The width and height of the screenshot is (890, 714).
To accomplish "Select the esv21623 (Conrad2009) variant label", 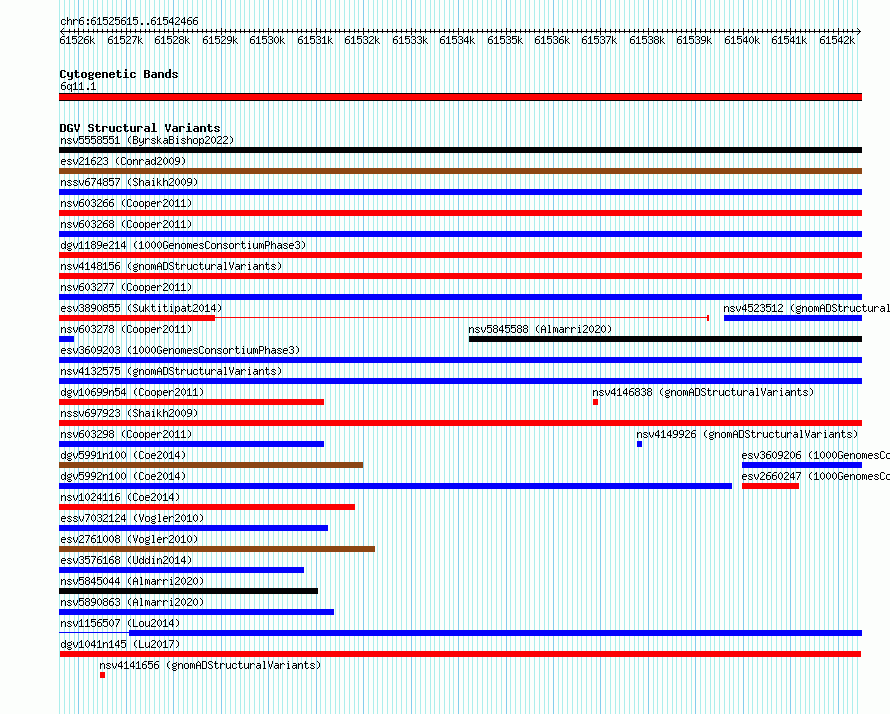I will pos(123,161).
